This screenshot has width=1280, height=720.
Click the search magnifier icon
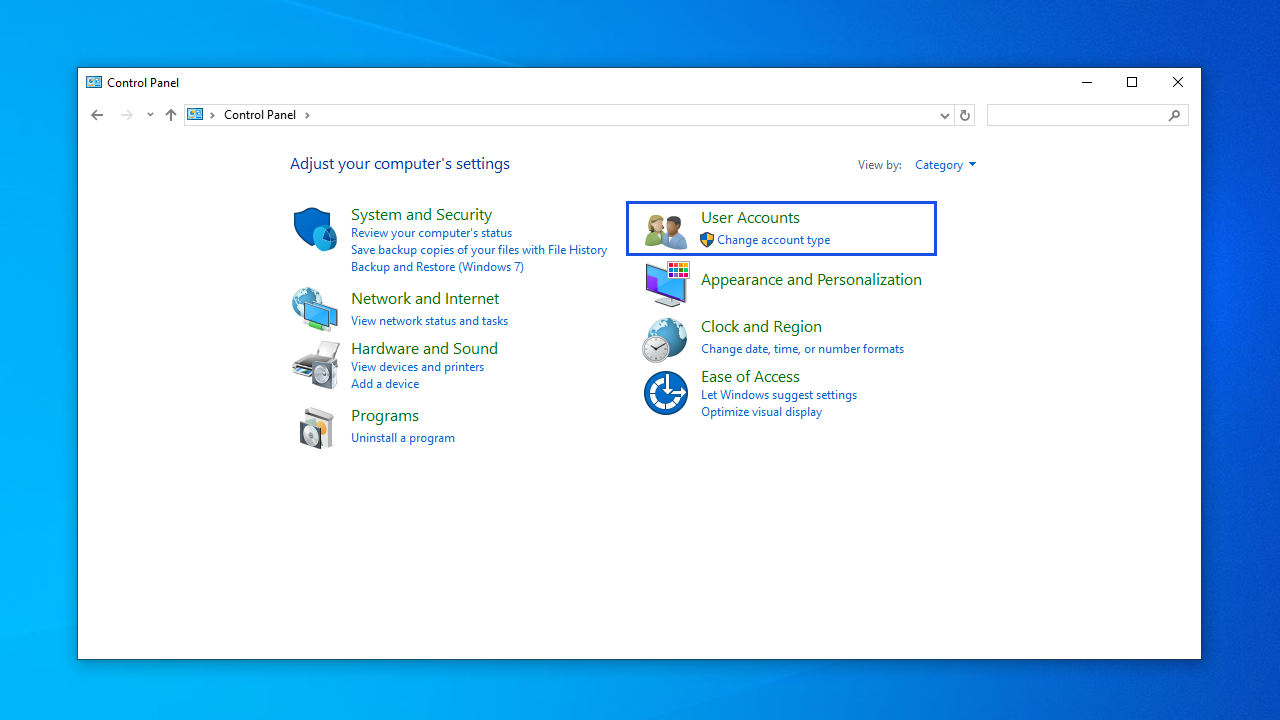(1175, 115)
